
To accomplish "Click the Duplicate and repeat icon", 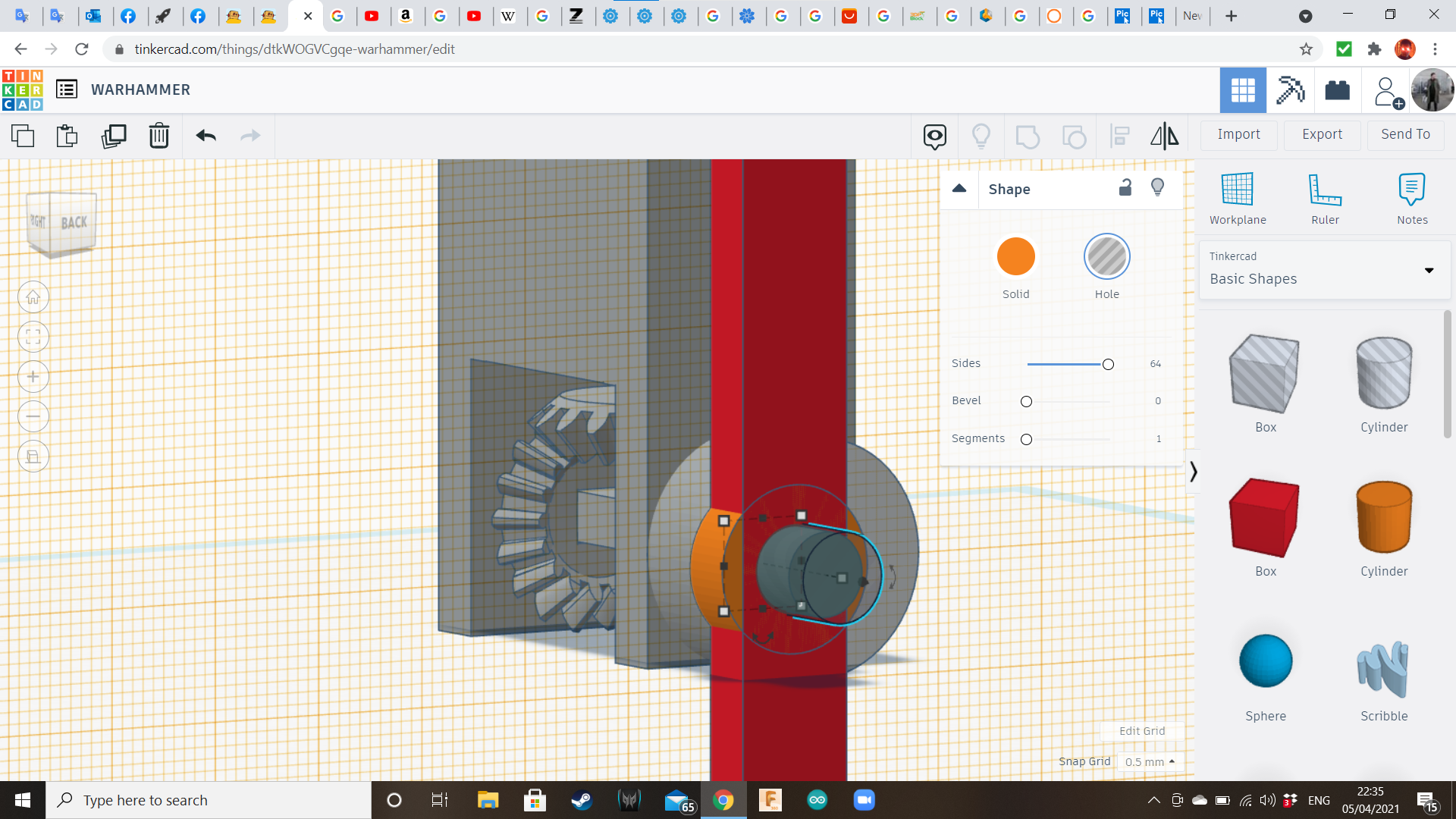I will tap(114, 136).
